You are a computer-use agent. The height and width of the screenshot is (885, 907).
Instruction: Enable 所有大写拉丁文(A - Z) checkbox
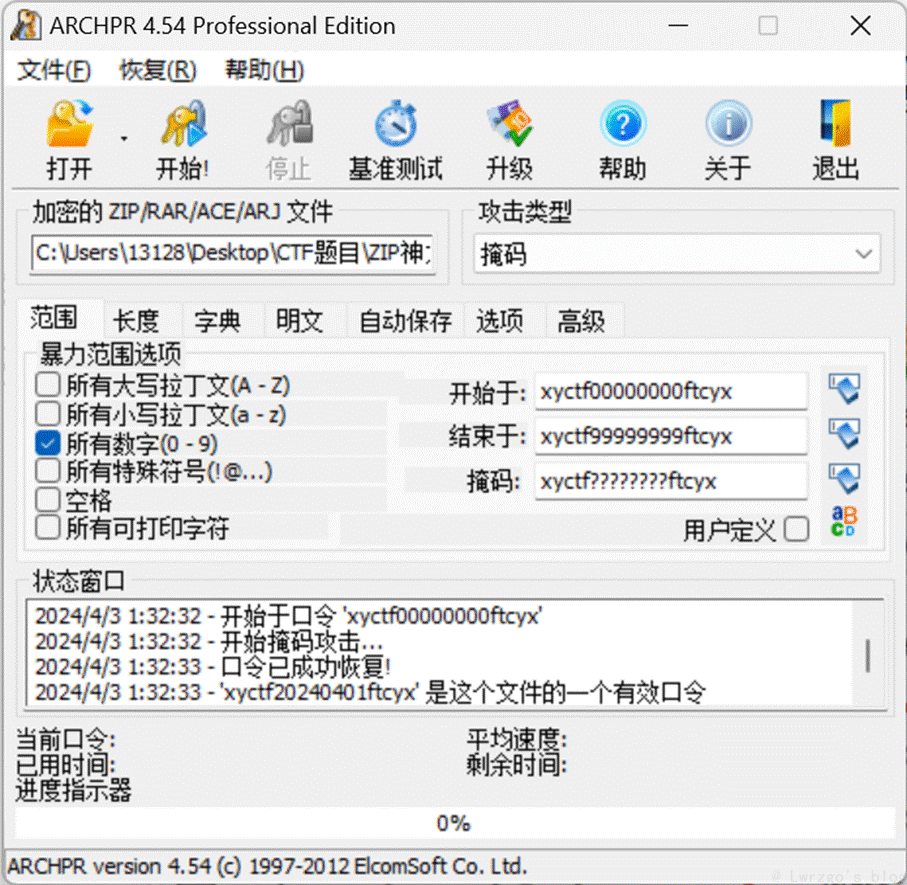tap(47, 385)
